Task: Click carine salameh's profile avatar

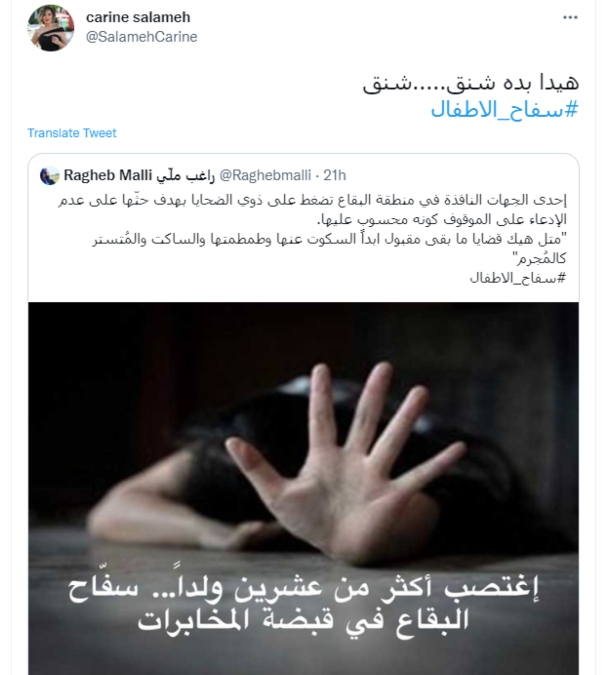Action: tap(51, 28)
